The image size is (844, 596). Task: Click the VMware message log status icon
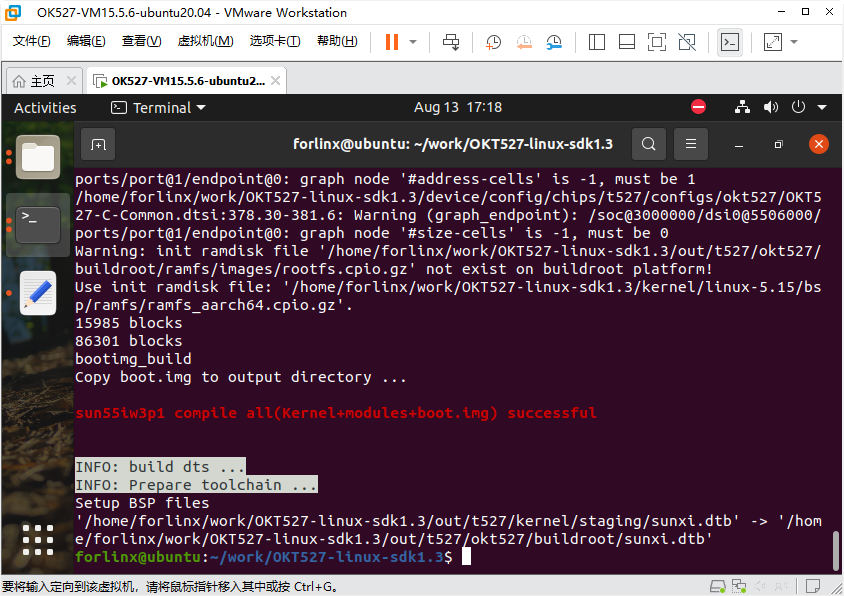(x=812, y=586)
